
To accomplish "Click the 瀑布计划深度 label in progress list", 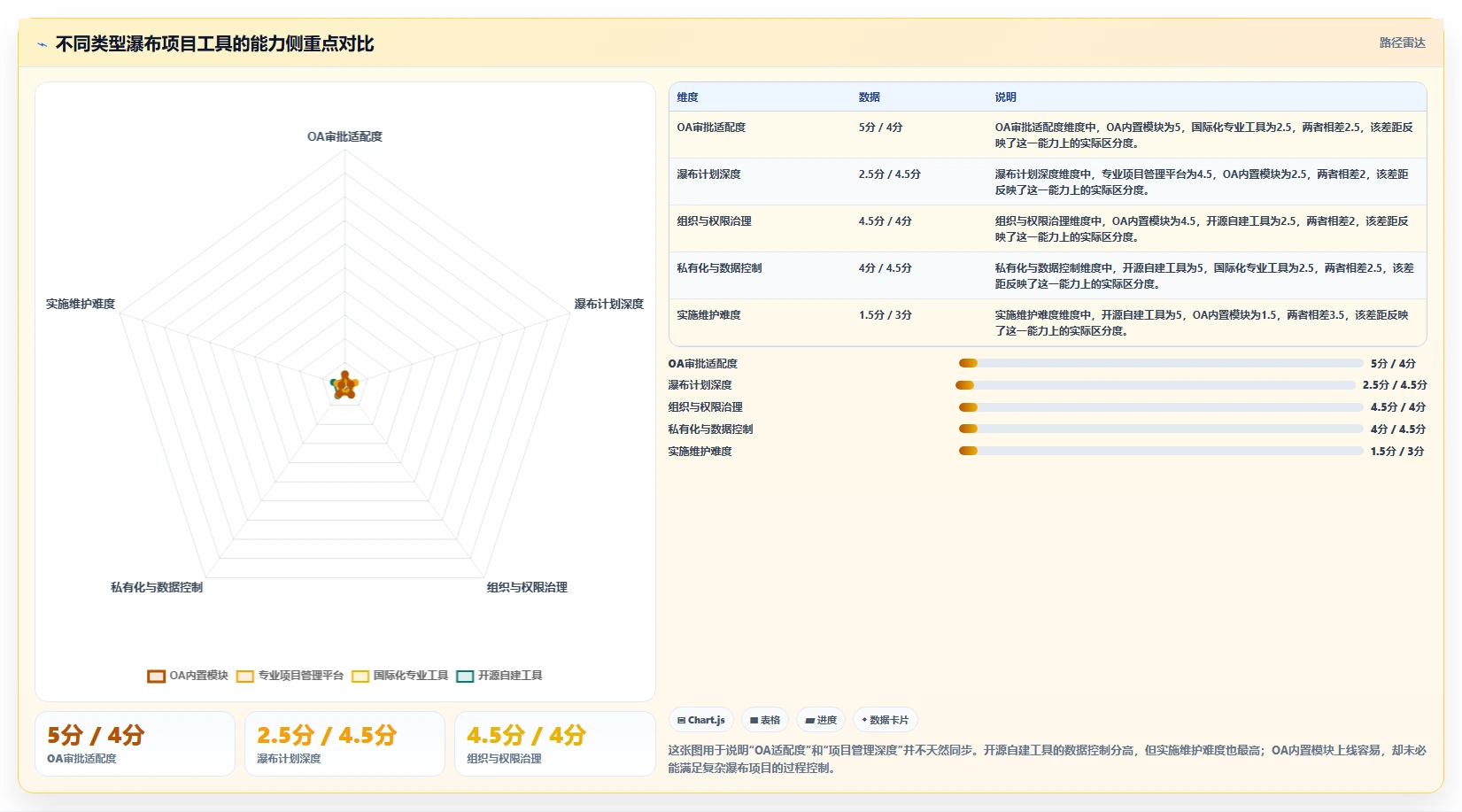I will tap(700, 385).
